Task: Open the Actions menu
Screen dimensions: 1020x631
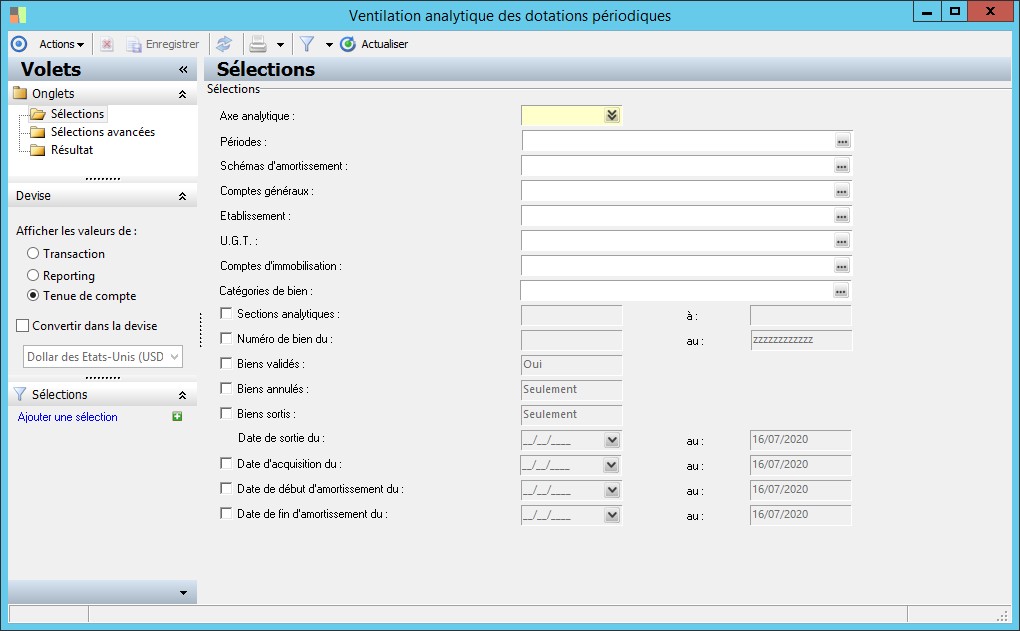Action: click(61, 44)
